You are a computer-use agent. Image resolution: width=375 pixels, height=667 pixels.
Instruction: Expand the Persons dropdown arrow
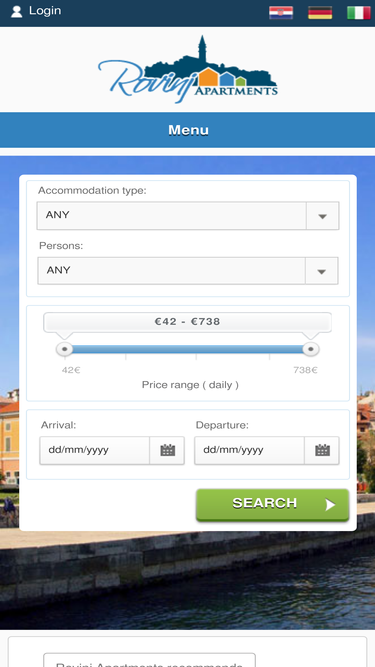(321, 271)
